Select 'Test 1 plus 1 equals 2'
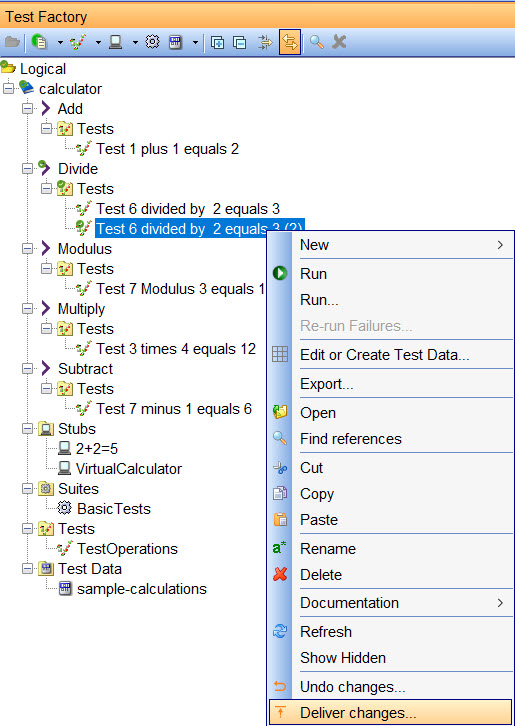This screenshot has width=515, height=726. [x=167, y=149]
